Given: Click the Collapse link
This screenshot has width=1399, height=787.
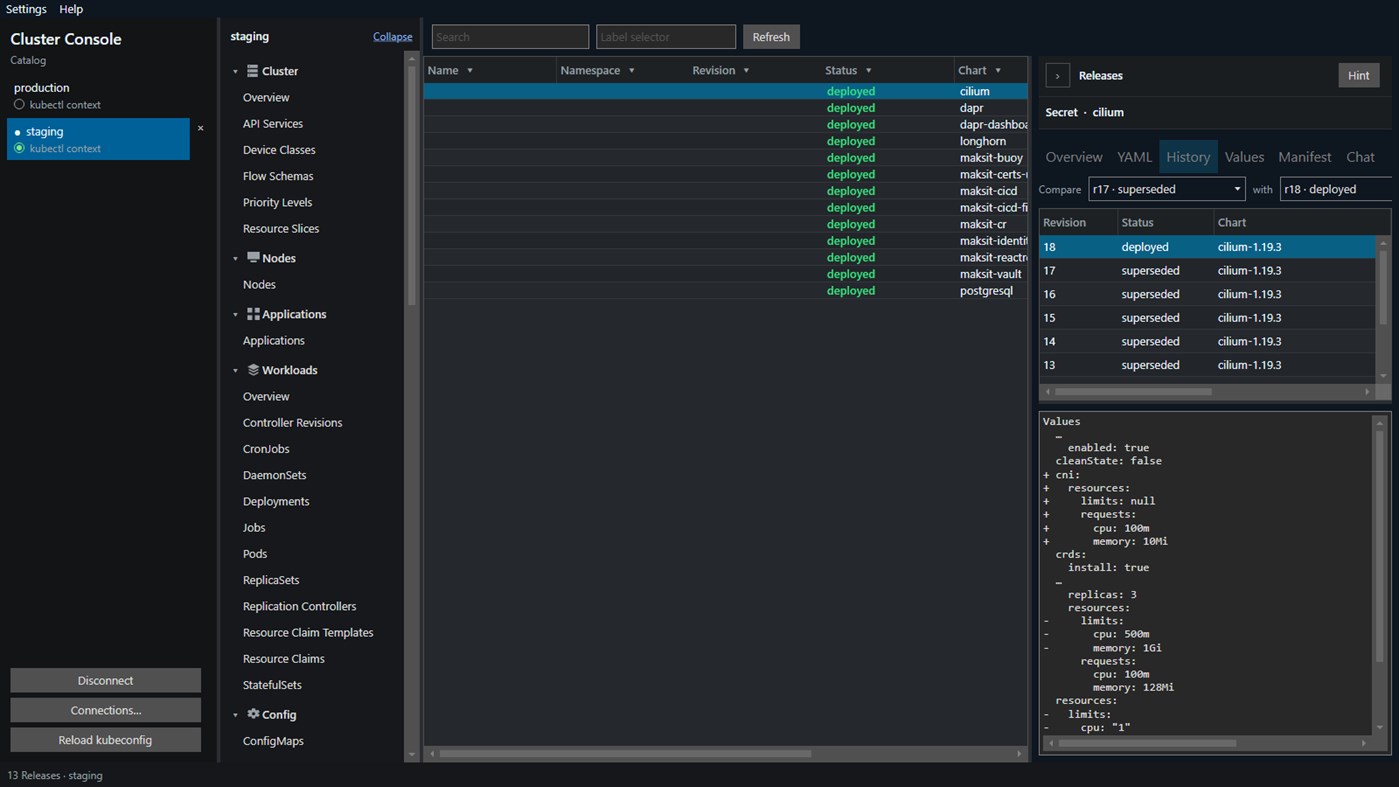Looking at the screenshot, I should pyautogui.click(x=392, y=37).
